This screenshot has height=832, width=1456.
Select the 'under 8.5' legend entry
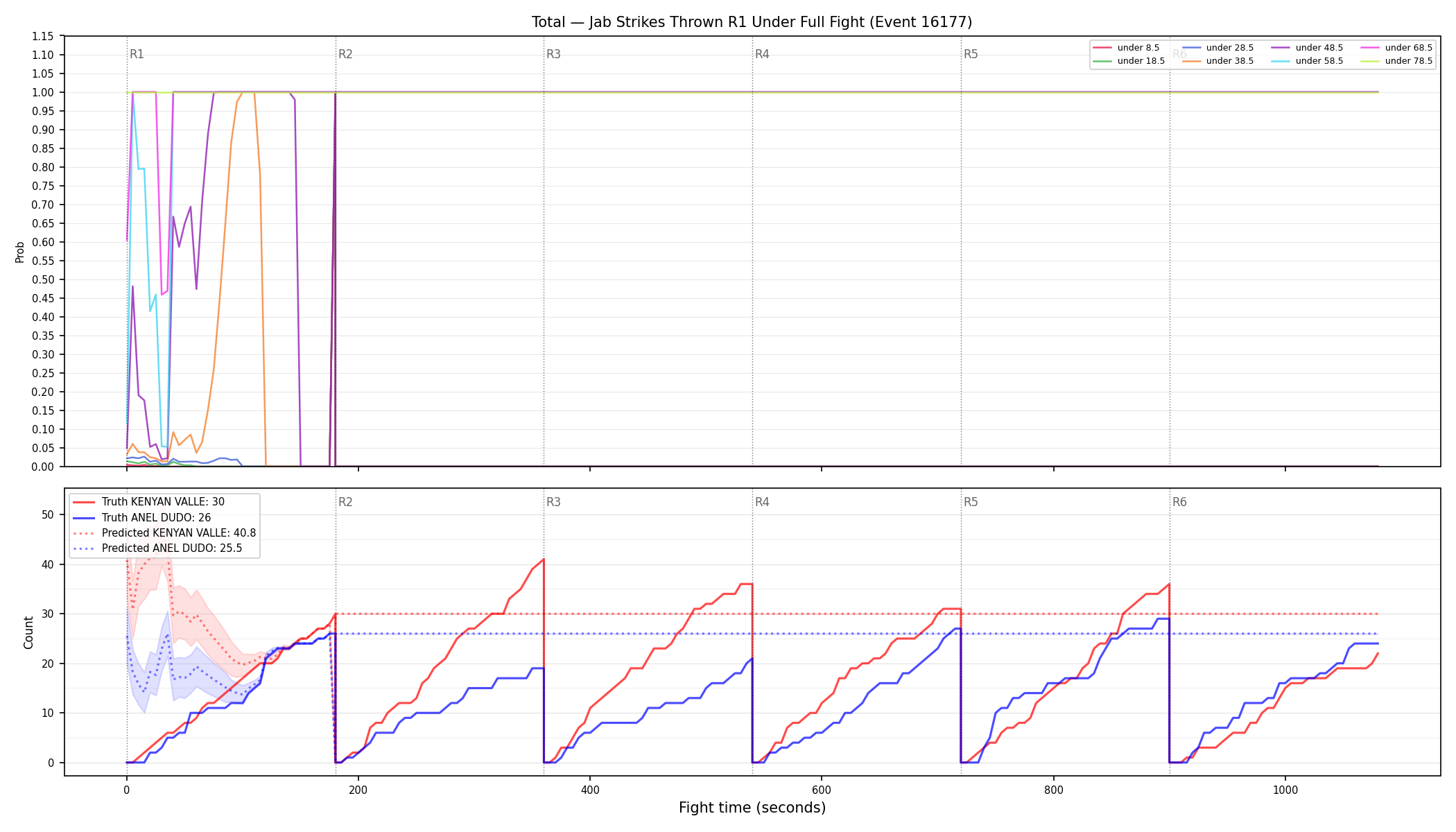1126,48
